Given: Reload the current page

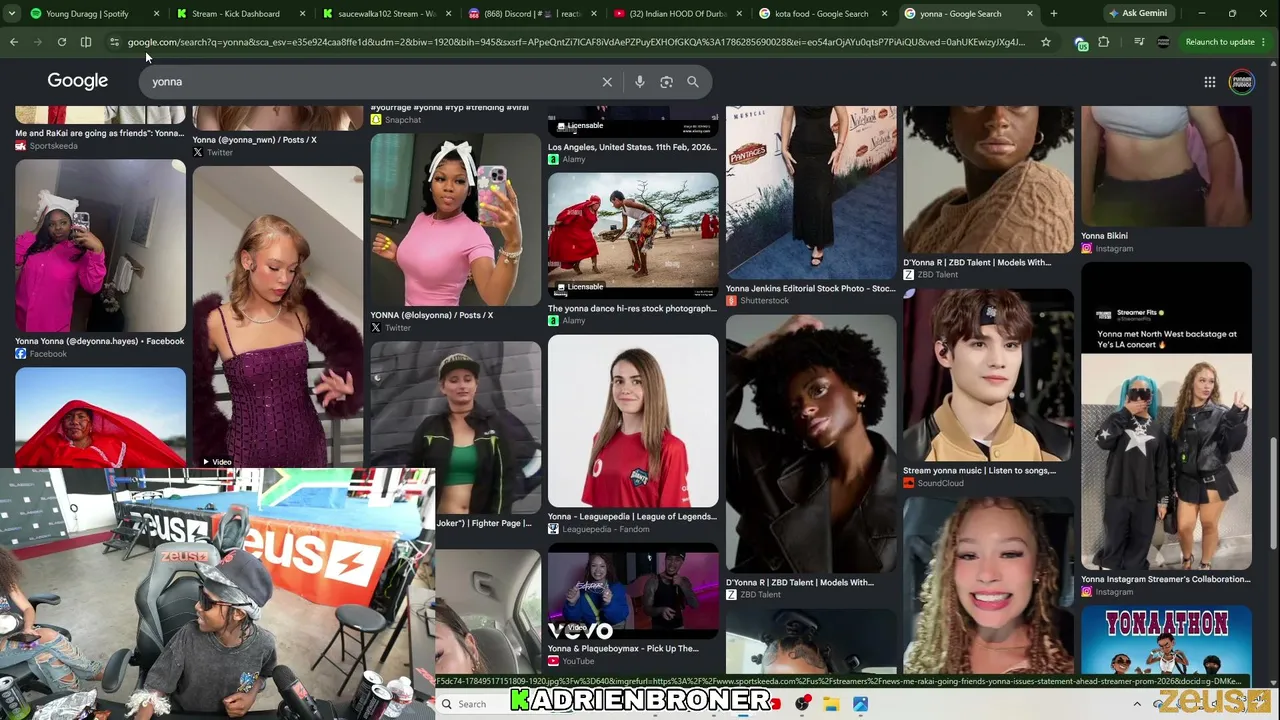Looking at the screenshot, I should pos(62,42).
